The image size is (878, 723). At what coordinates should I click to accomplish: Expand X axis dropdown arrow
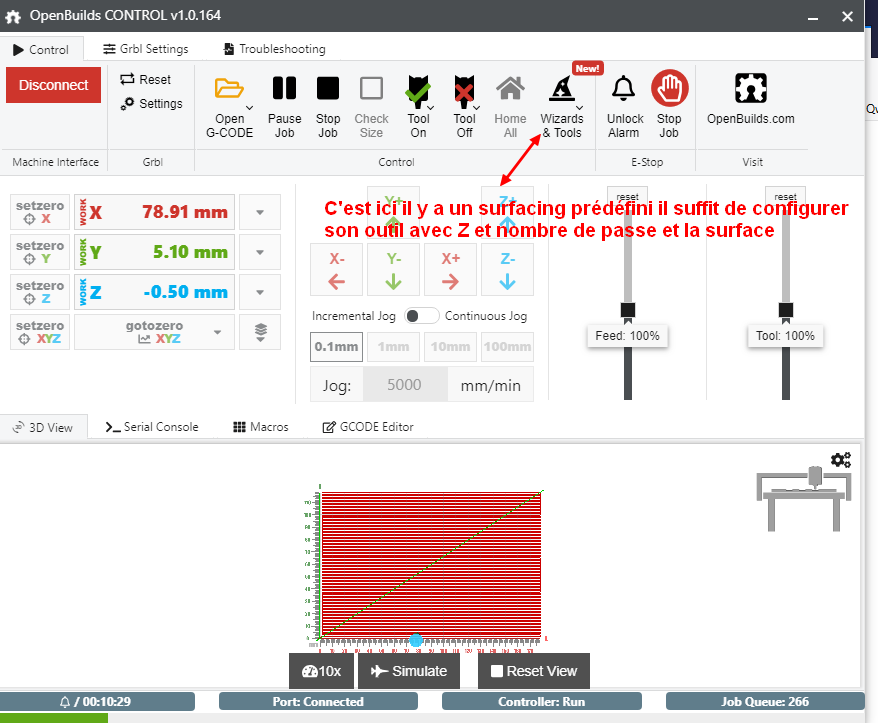[x=260, y=212]
